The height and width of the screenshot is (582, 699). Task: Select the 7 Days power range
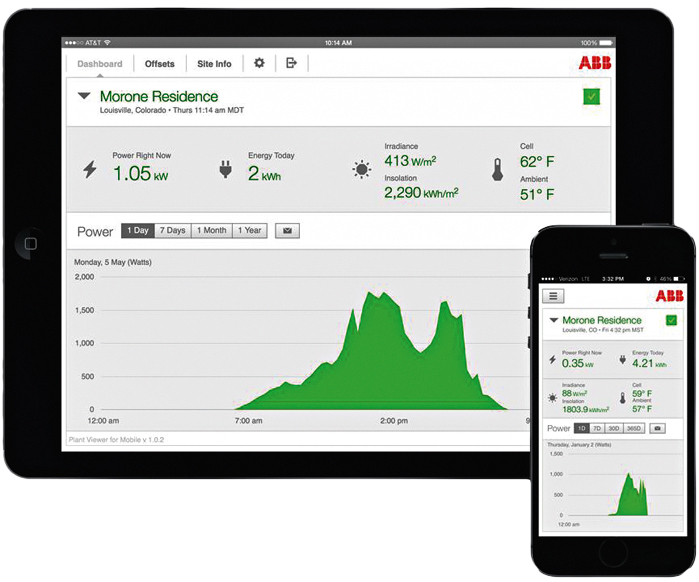click(172, 231)
